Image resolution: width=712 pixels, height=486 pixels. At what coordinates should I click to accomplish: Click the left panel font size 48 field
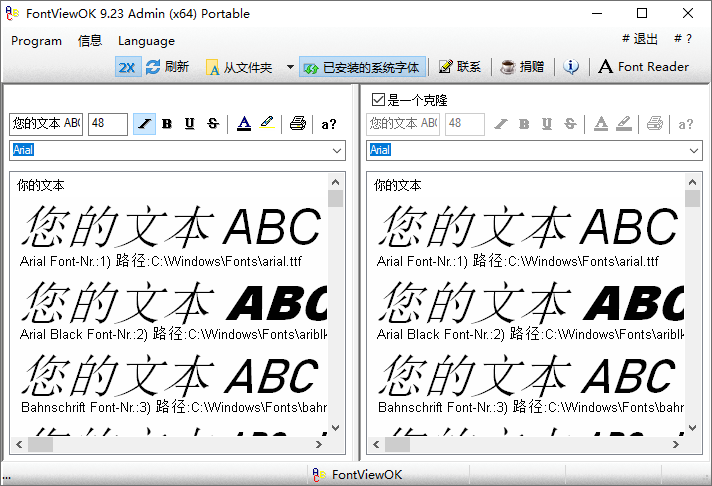[108, 124]
